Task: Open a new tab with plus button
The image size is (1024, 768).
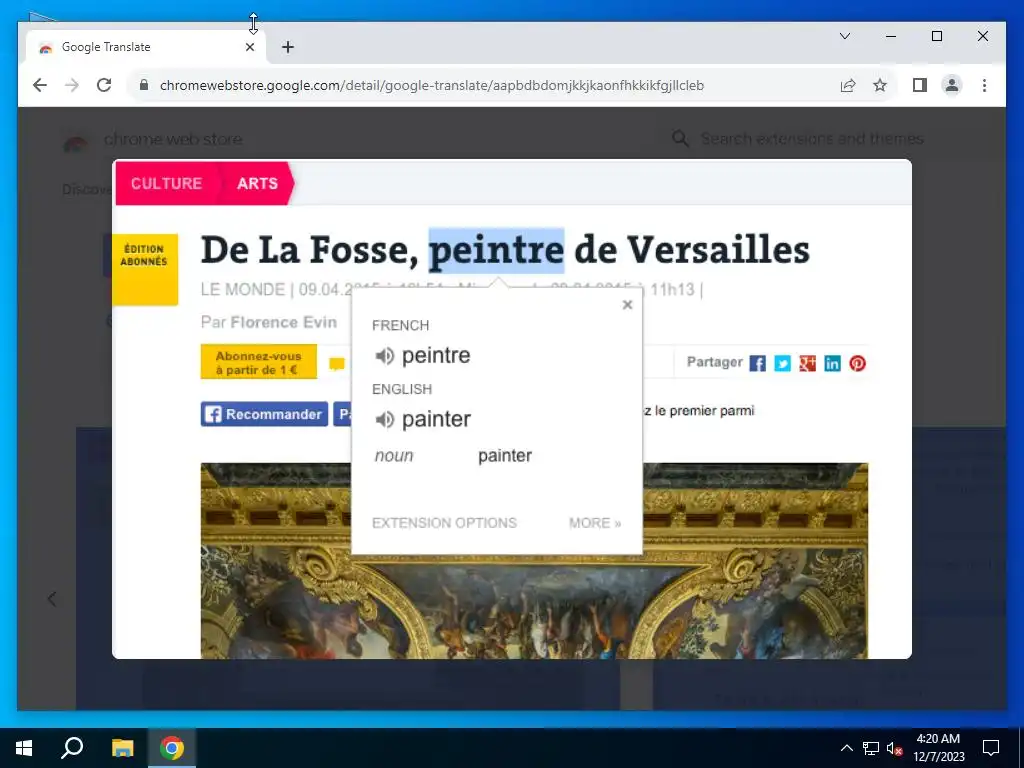Action: [288, 47]
